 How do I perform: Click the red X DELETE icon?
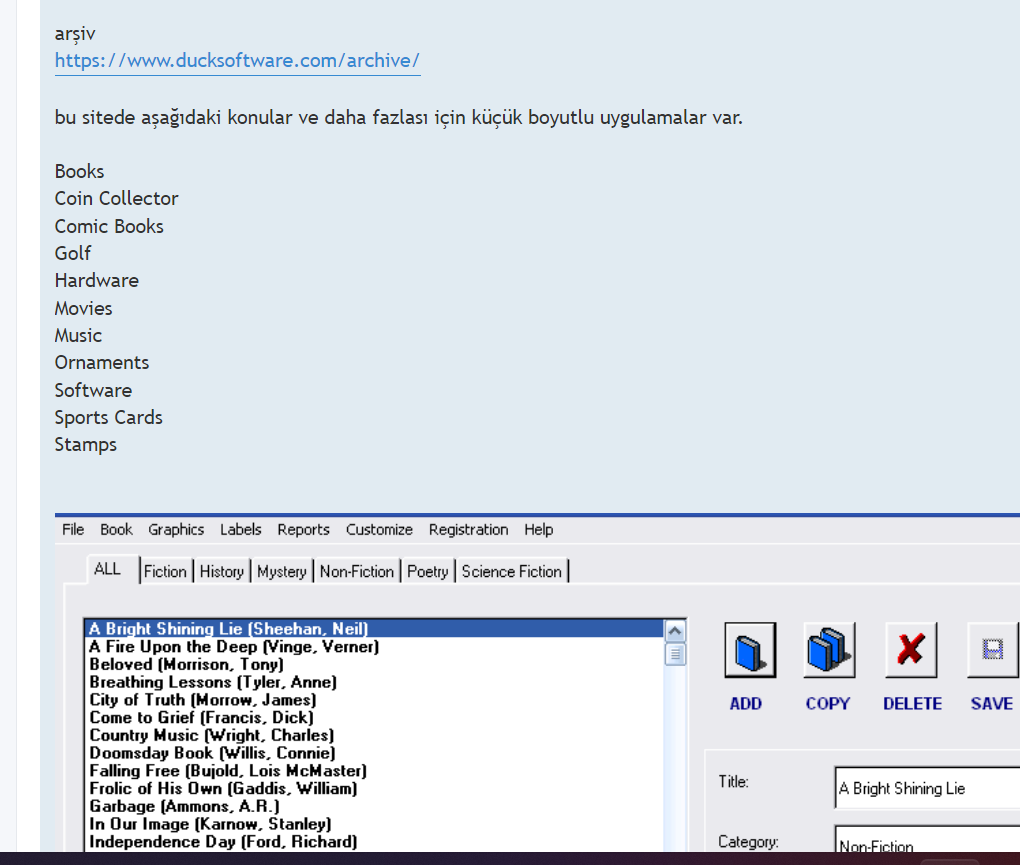[911, 650]
